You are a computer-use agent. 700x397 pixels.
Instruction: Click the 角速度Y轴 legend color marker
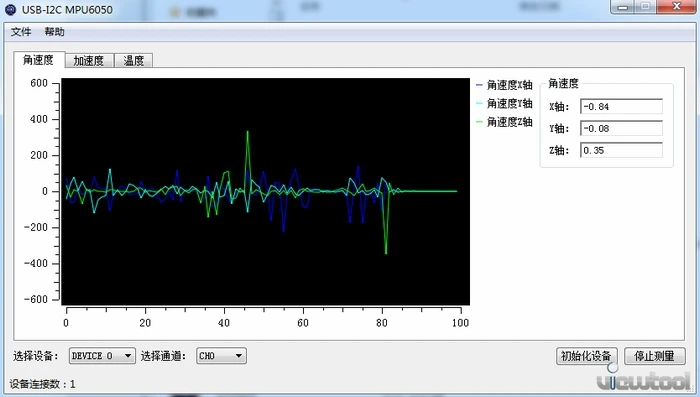[x=479, y=103]
